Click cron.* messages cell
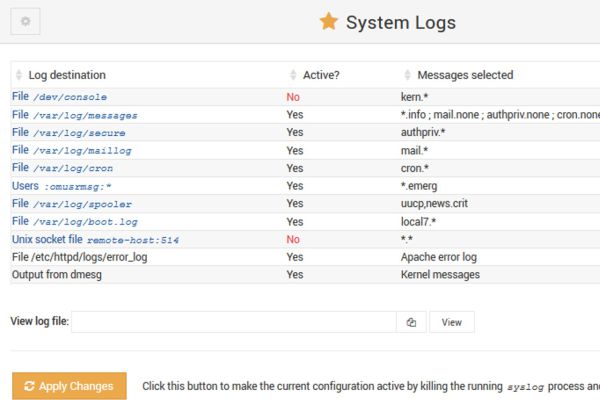The height and width of the screenshot is (400, 600). 415,168
